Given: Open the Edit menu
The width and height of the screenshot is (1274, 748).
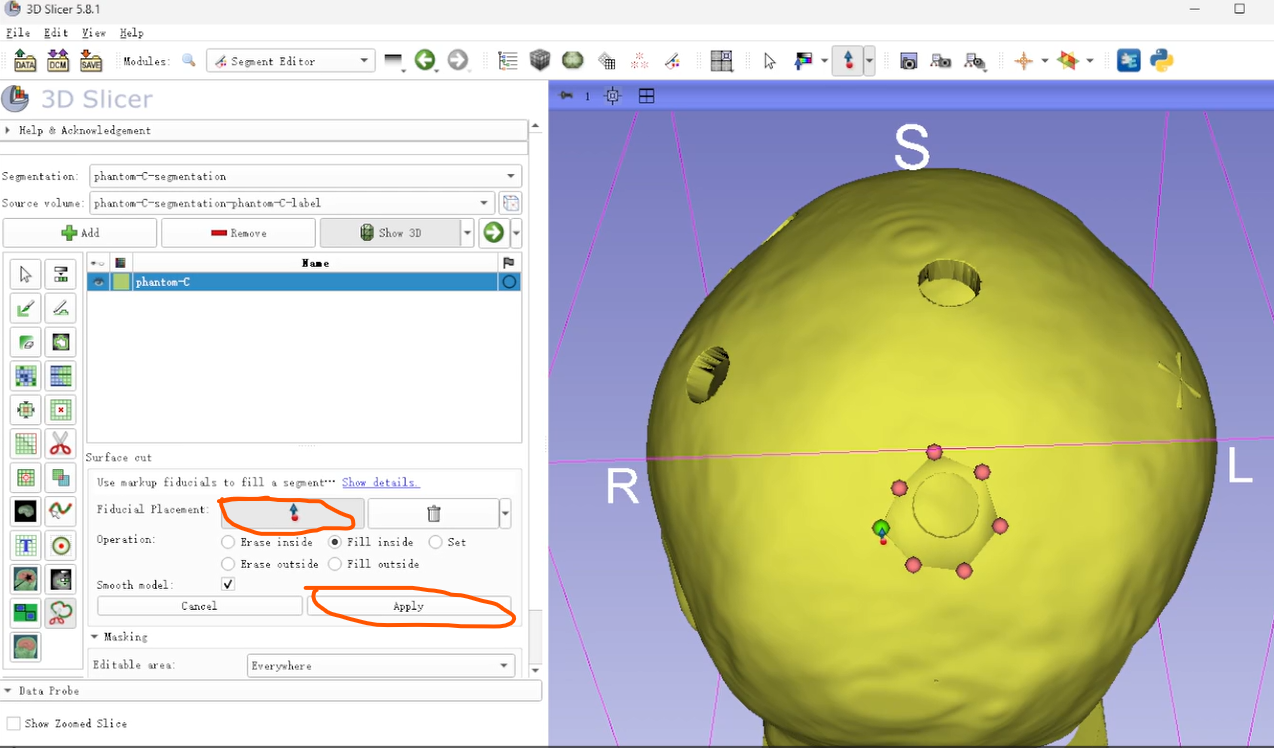Looking at the screenshot, I should click(x=56, y=33).
